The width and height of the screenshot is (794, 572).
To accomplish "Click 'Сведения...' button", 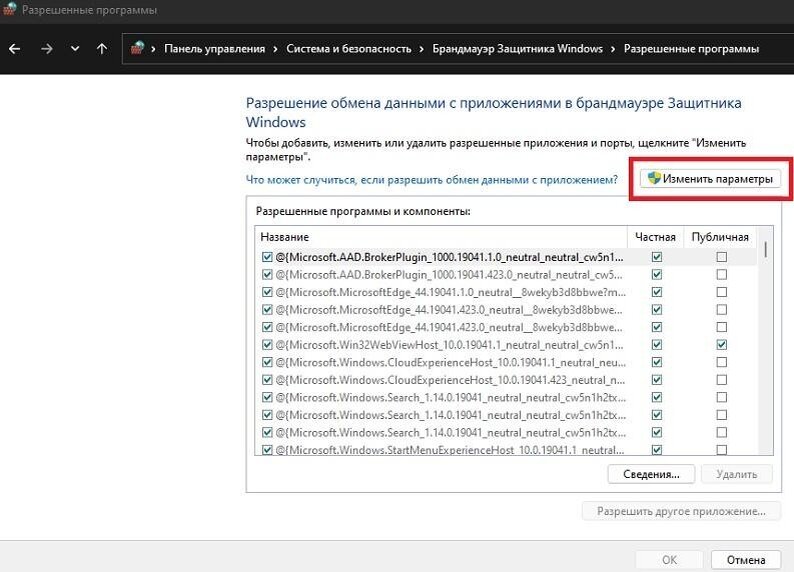I will tap(651, 474).
